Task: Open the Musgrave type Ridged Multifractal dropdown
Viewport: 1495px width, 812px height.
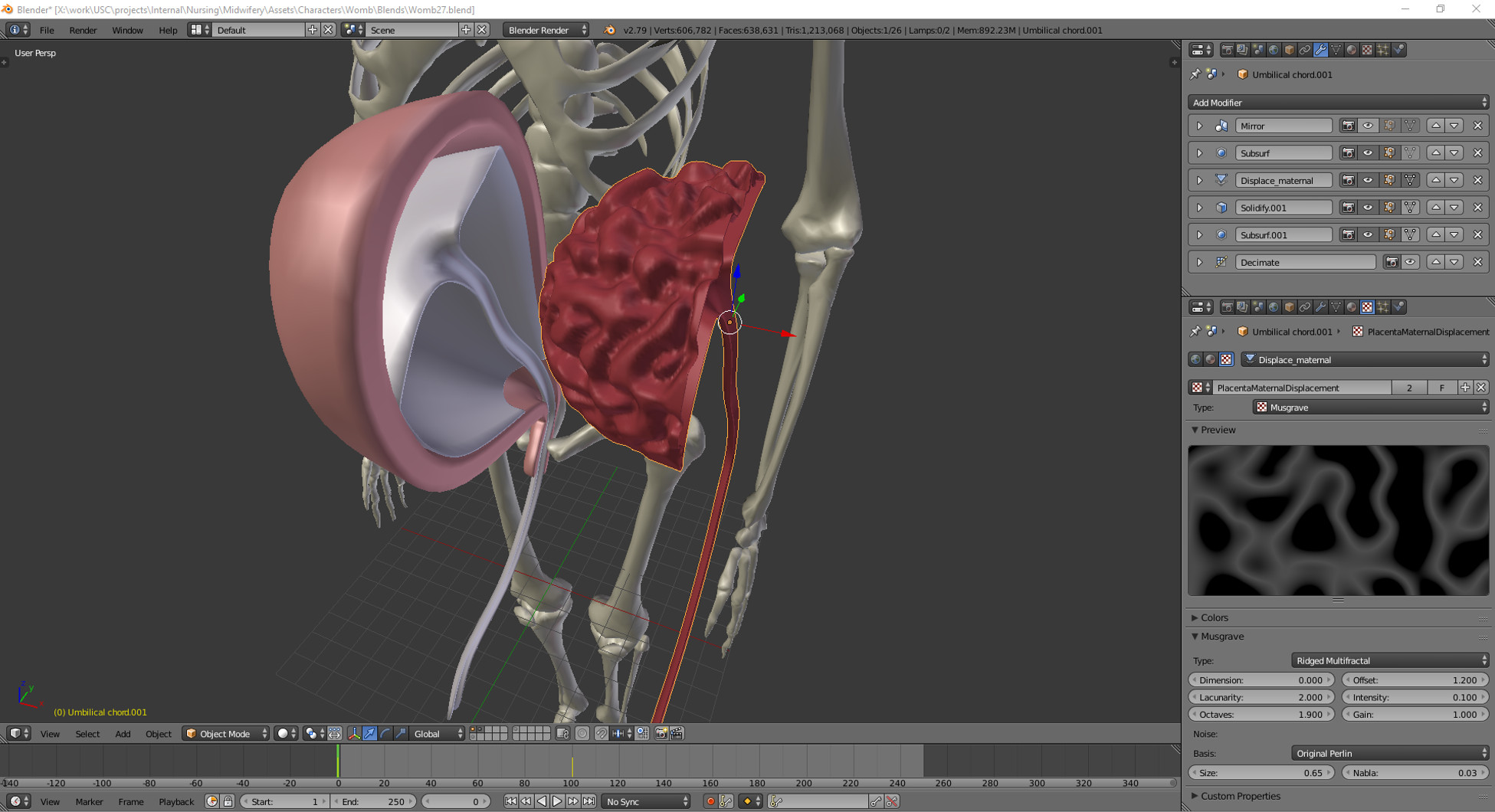Action: pyautogui.click(x=1389, y=660)
